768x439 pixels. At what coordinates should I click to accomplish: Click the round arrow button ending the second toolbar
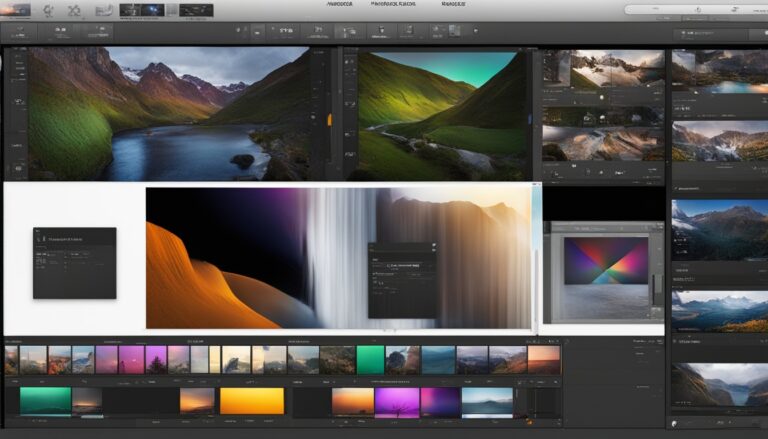click(475, 30)
